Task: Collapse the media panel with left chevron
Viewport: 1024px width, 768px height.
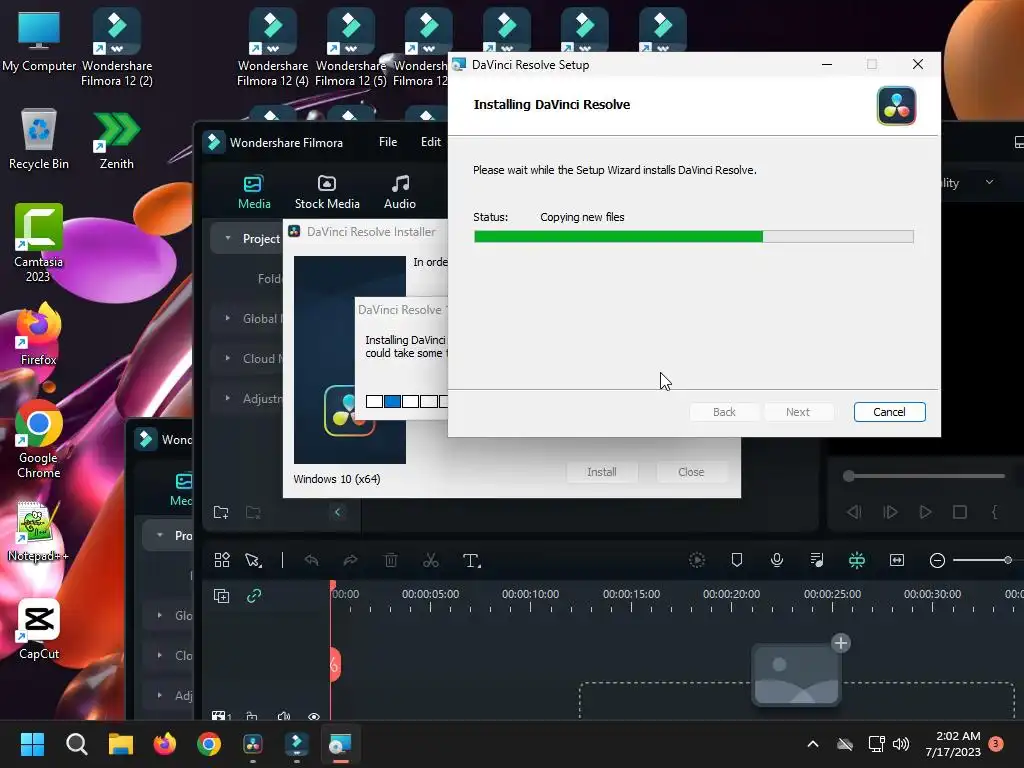Action: [338, 512]
